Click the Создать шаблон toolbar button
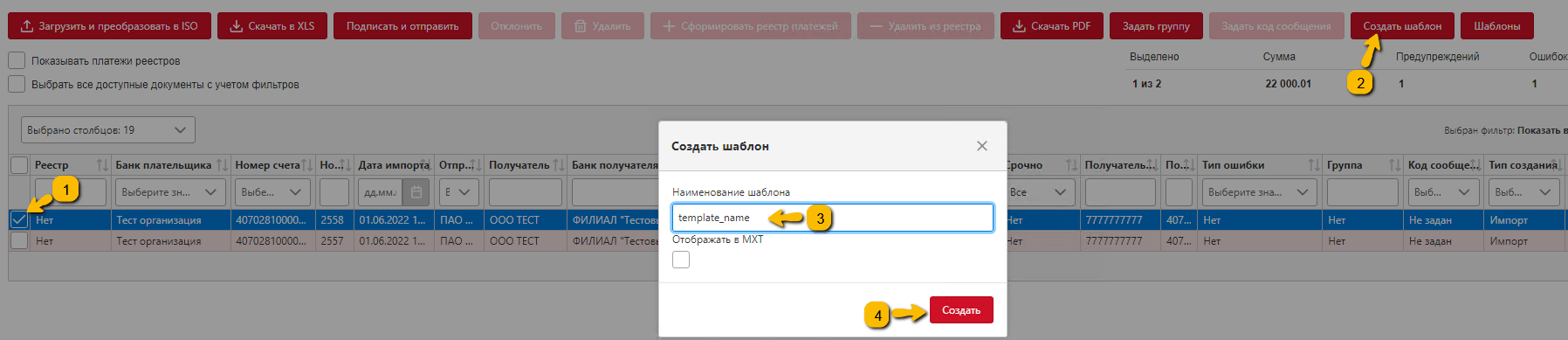The image size is (1568, 340). click(1402, 26)
